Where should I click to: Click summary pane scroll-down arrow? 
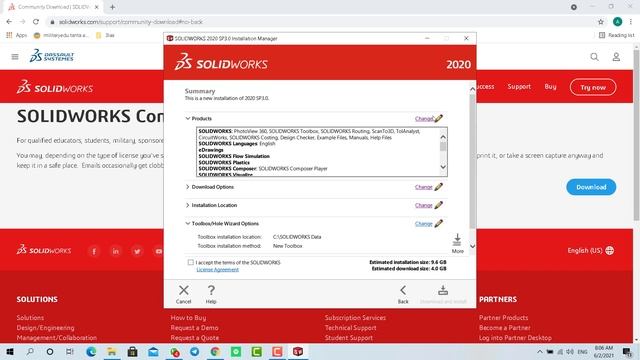coord(472,246)
